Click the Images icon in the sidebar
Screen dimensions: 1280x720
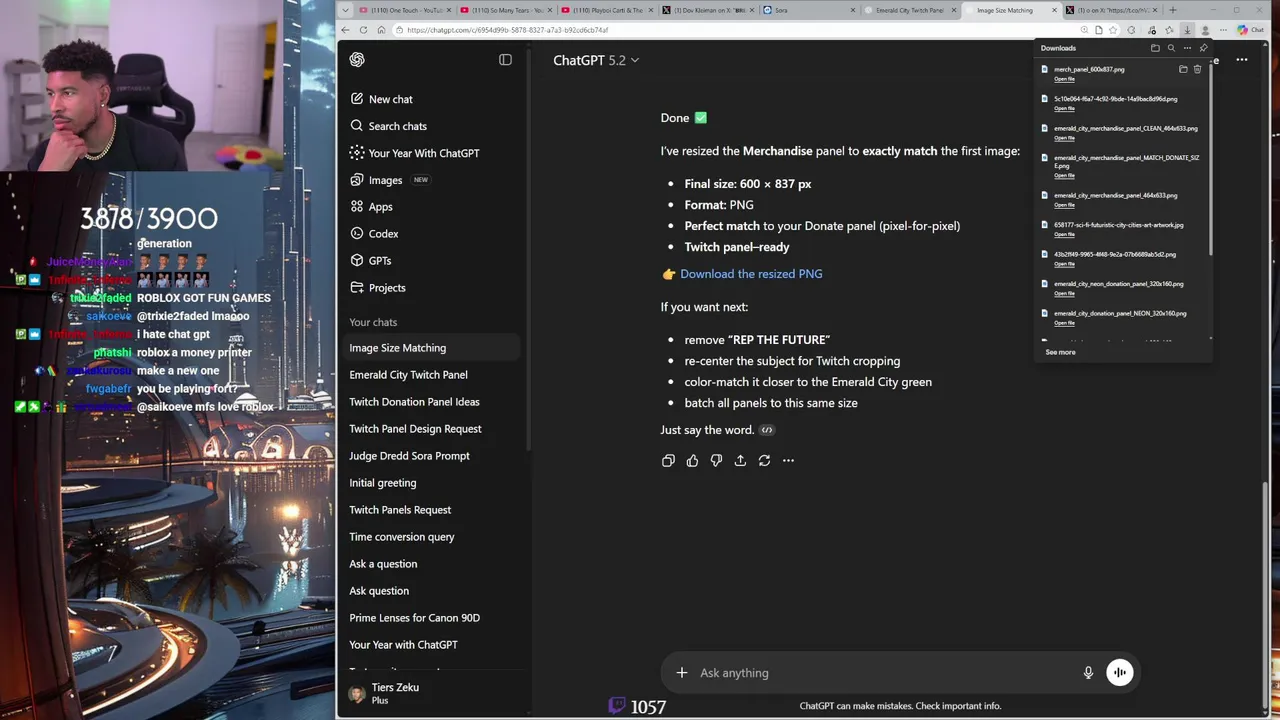357,180
